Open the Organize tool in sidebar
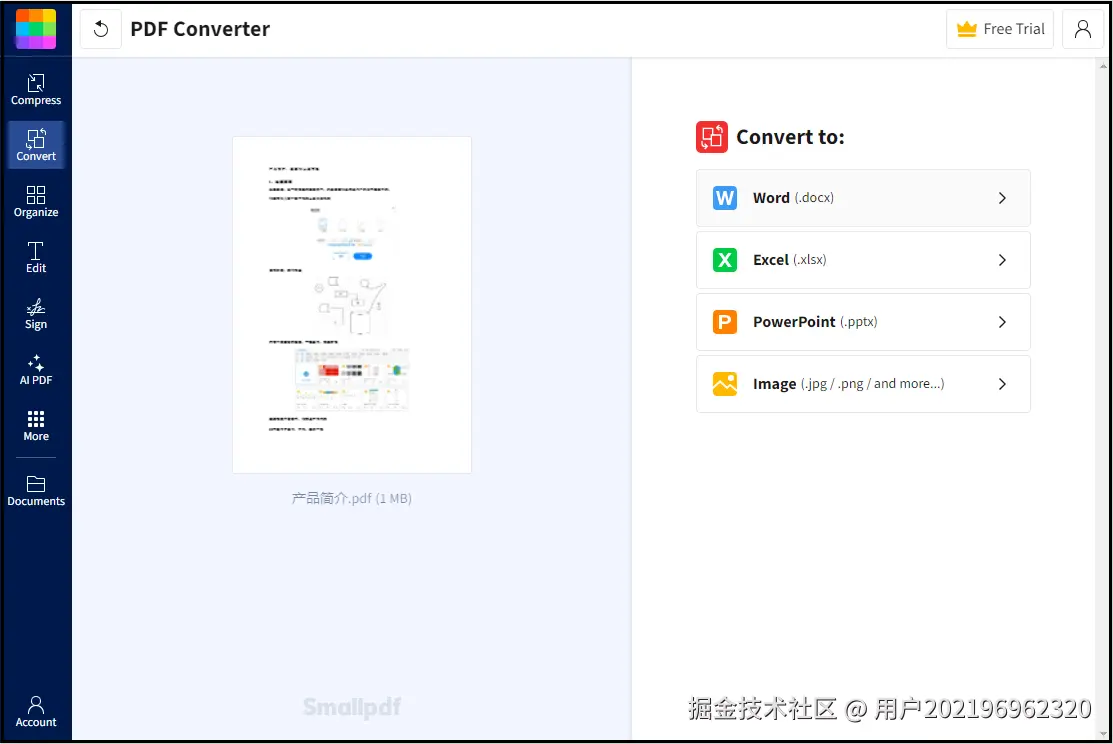 (35, 202)
